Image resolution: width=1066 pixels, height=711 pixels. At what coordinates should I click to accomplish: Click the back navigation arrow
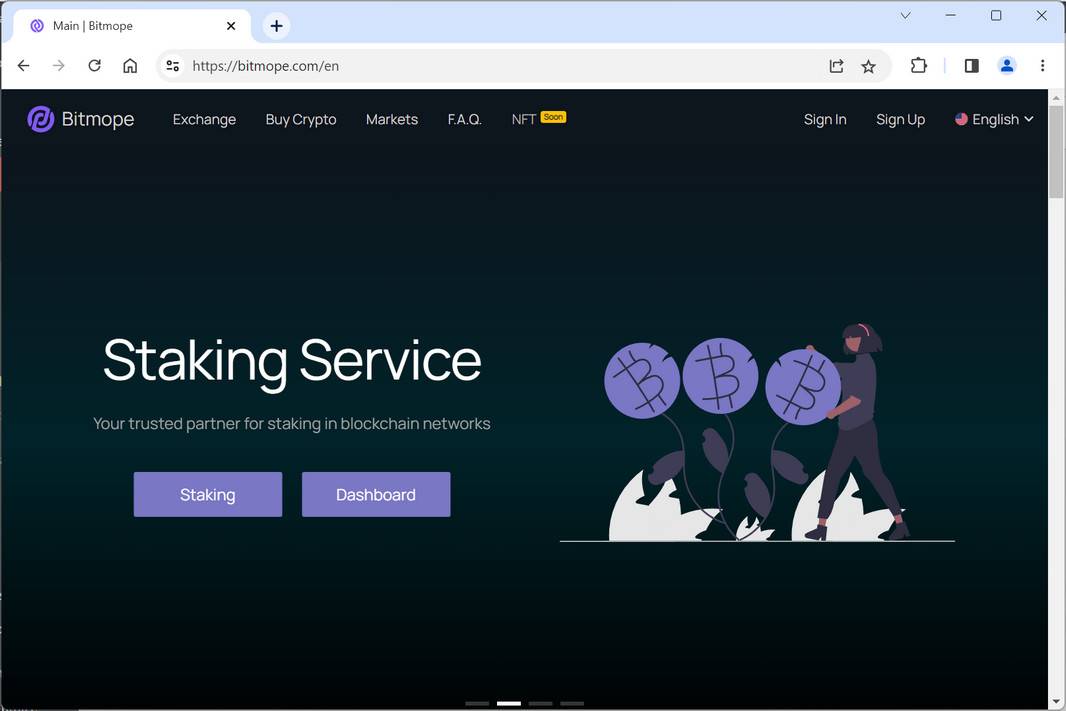[x=23, y=65]
